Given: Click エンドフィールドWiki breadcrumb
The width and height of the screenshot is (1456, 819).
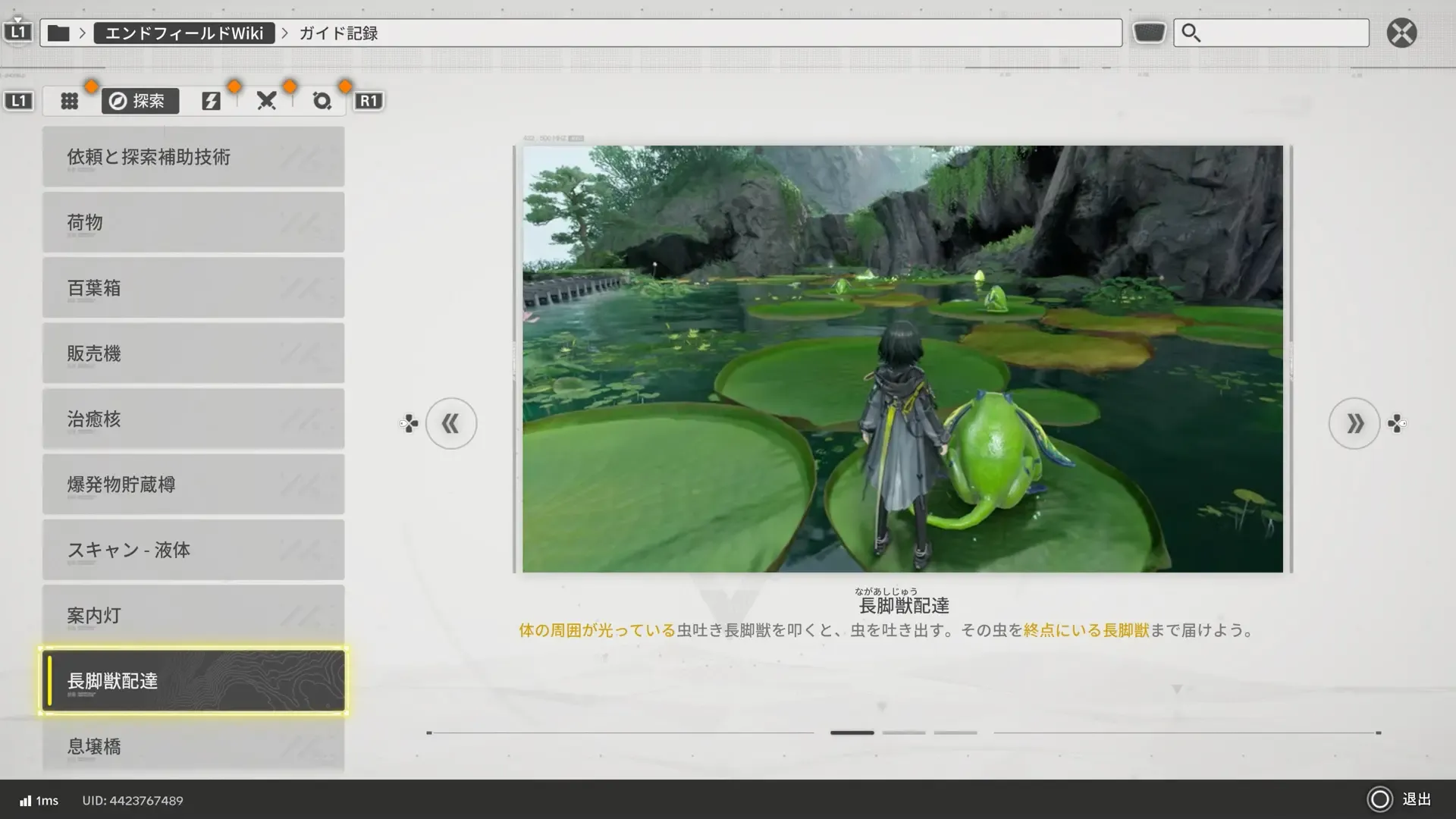Looking at the screenshot, I should tap(184, 33).
